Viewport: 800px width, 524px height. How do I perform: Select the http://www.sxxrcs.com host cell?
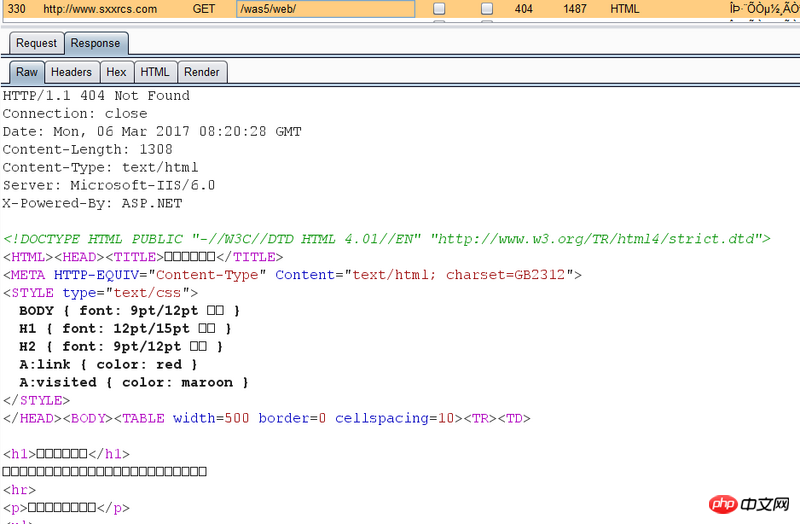100,9
